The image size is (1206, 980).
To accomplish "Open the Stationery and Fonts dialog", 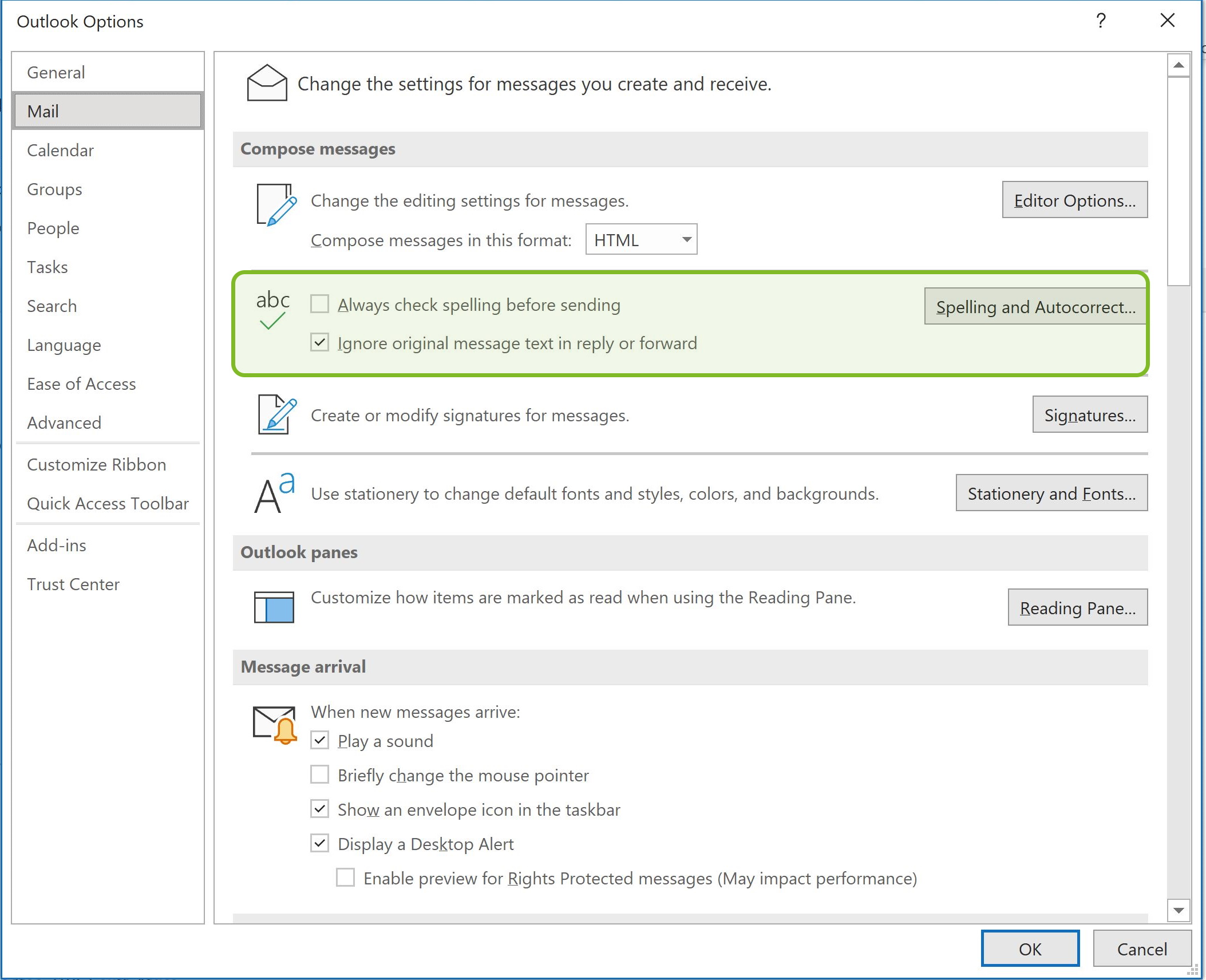I will coord(1051,493).
